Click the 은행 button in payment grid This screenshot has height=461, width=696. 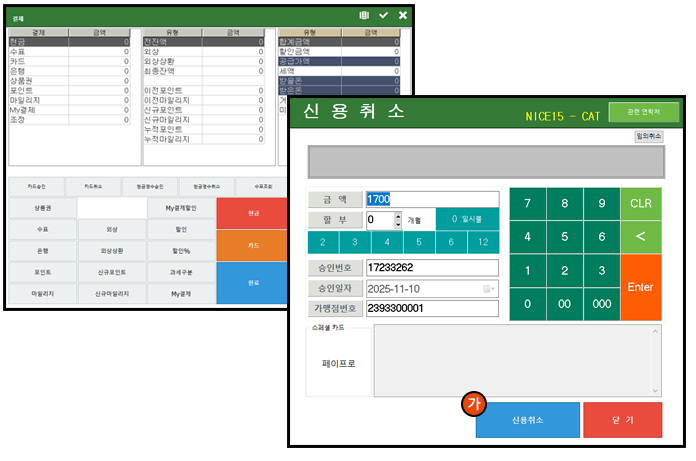43,251
